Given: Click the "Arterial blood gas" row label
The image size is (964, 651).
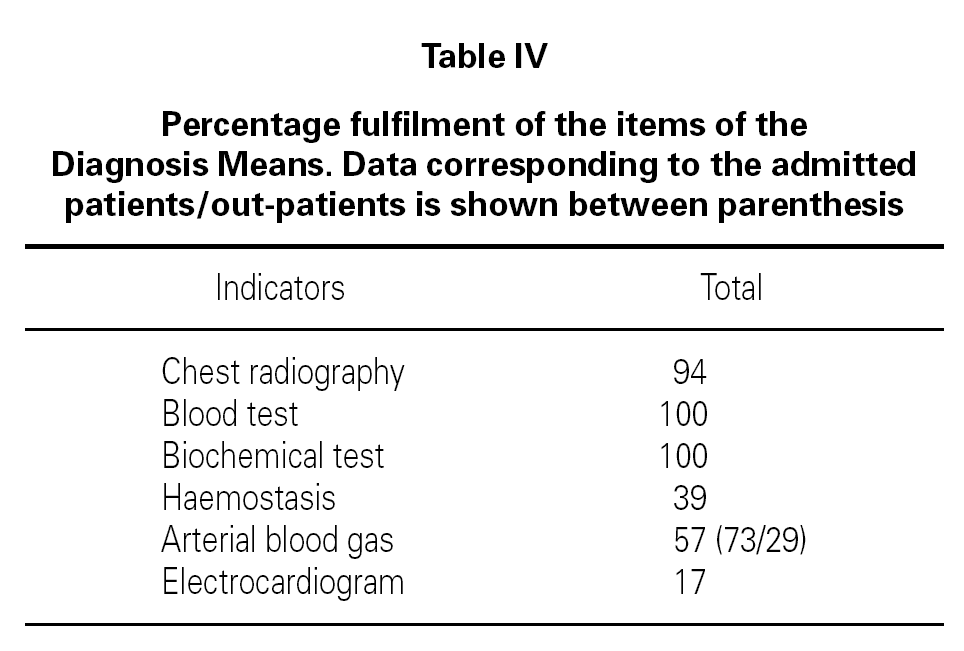Looking at the screenshot, I should click(278, 539).
